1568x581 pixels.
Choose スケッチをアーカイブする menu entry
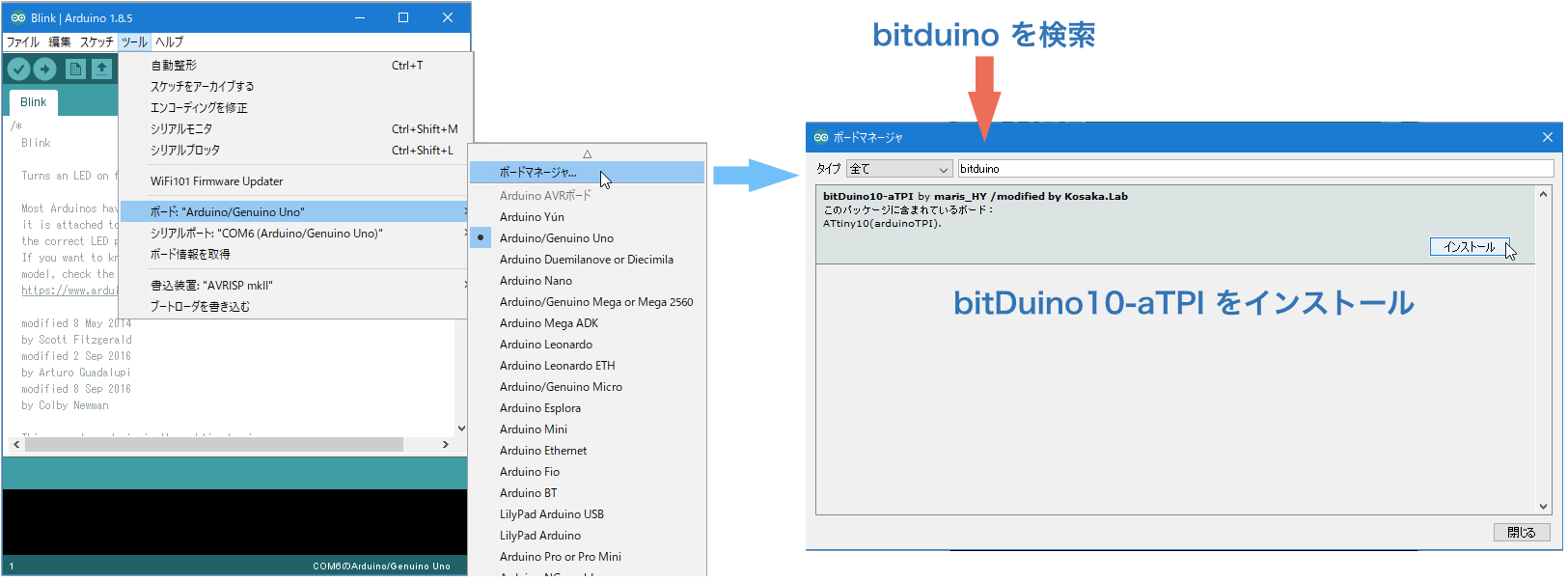point(295,87)
